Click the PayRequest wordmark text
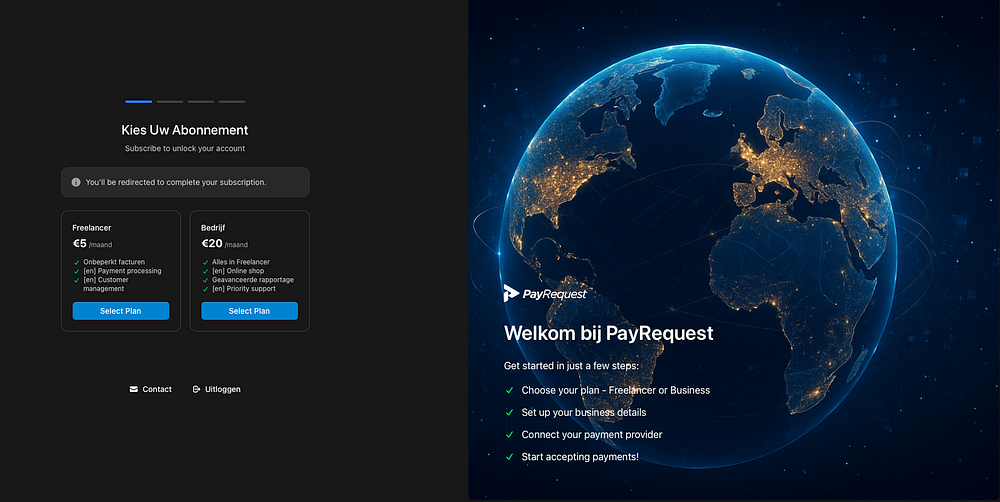This screenshot has height=502, width=1000. tap(555, 294)
